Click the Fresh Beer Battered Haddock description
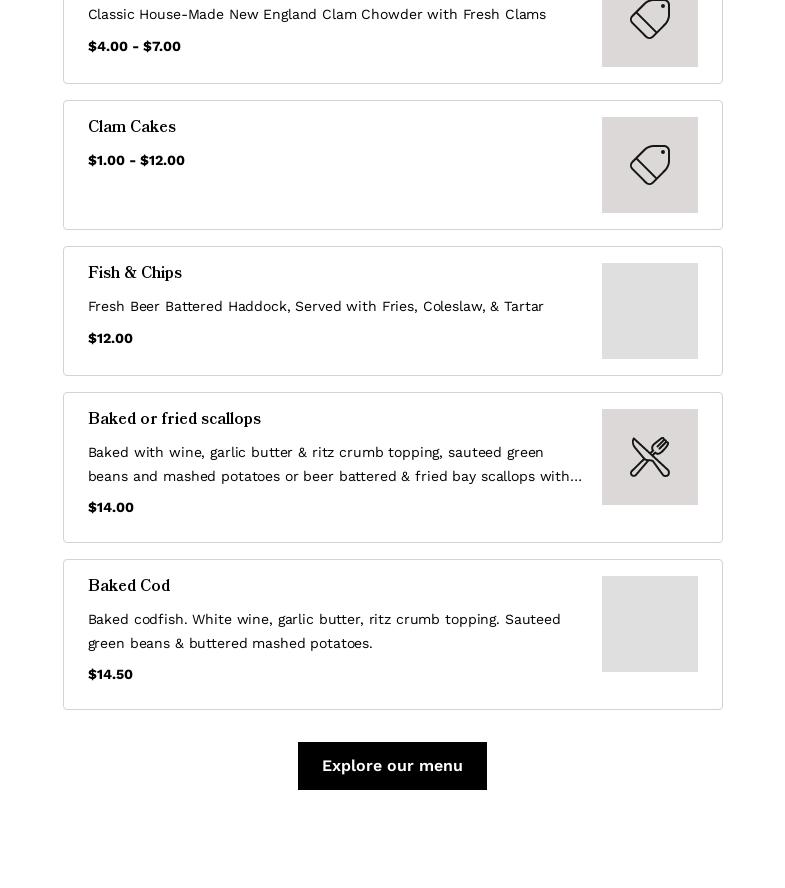The height and width of the screenshot is (888, 785). tap(316, 307)
